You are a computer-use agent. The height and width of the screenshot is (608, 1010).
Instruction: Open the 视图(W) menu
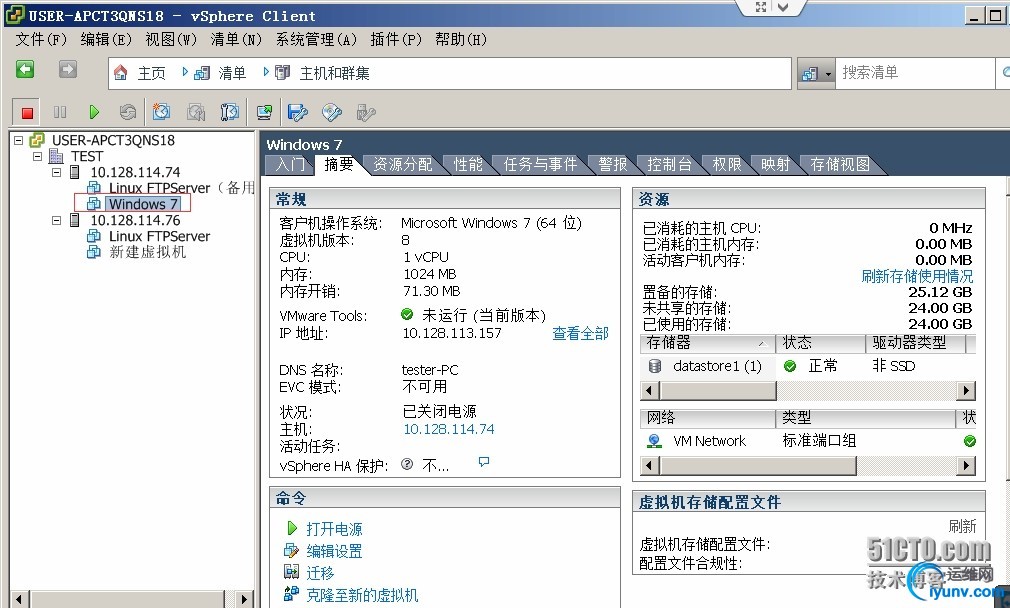(171, 39)
